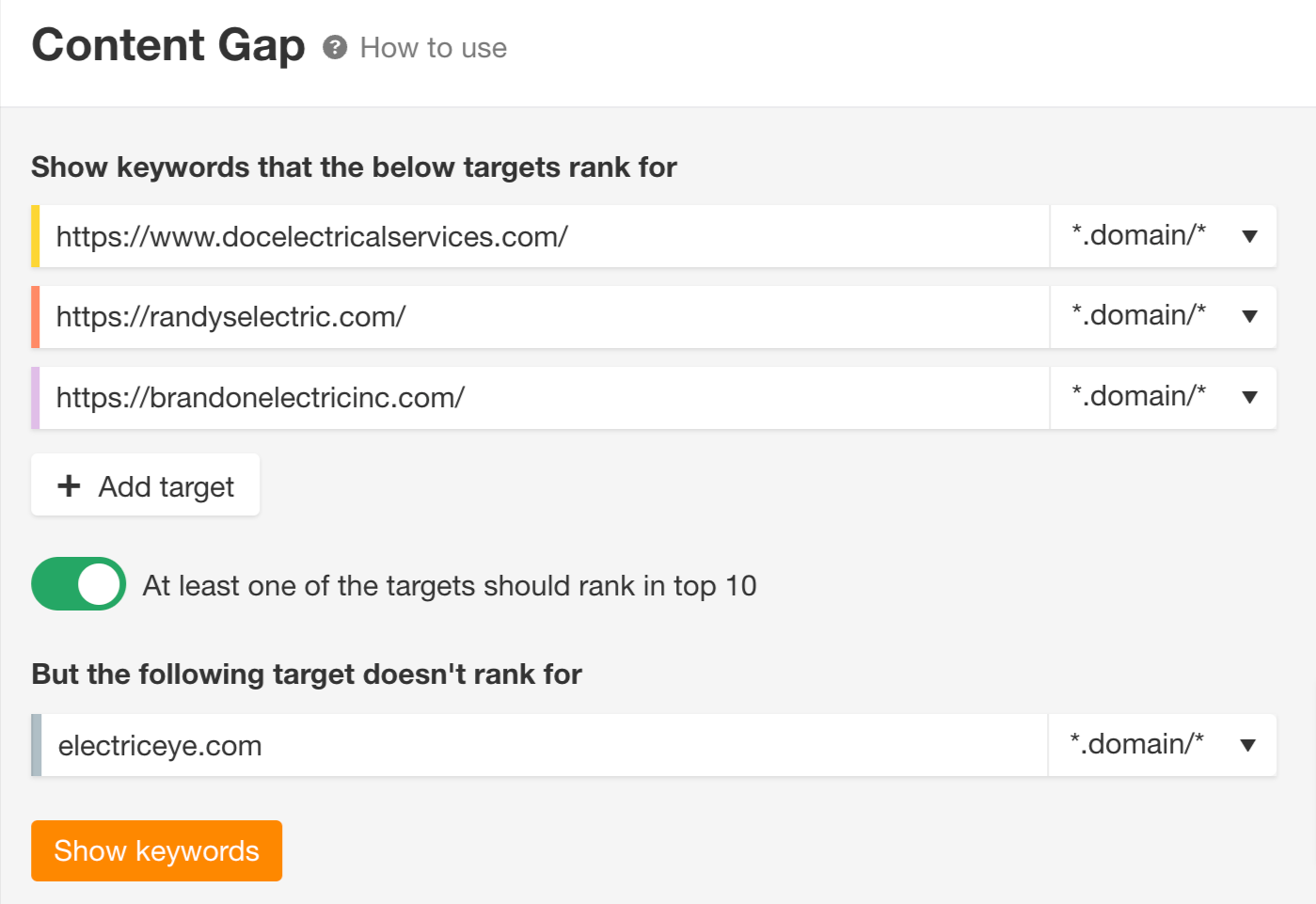Click the question mark beside Content Gap

click(x=336, y=47)
